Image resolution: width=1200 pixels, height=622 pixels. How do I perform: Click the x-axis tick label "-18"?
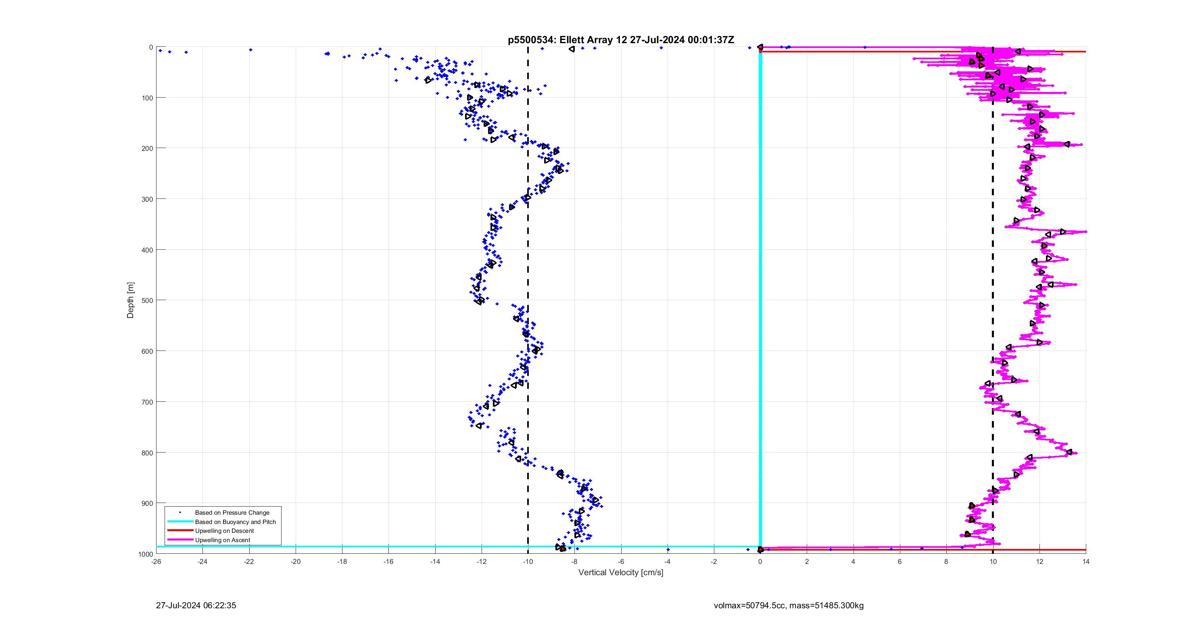pyautogui.click(x=342, y=561)
